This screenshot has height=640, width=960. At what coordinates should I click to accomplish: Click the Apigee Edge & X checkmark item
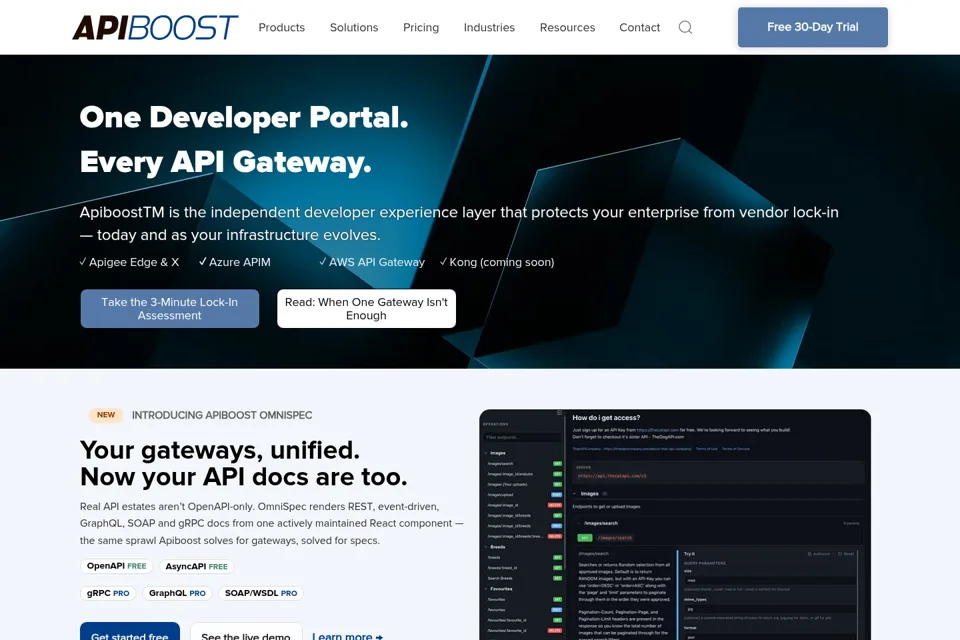click(x=129, y=262)
